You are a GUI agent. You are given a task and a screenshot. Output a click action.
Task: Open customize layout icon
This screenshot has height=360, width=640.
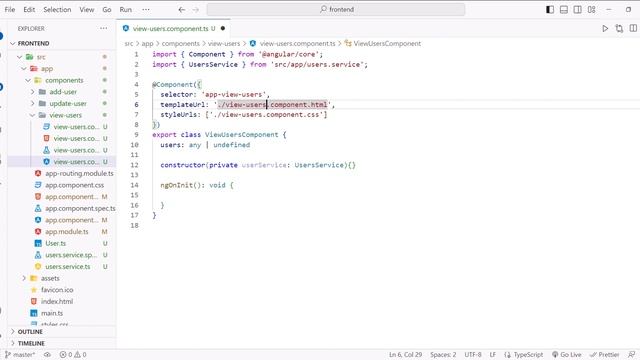tap(591, 9)
